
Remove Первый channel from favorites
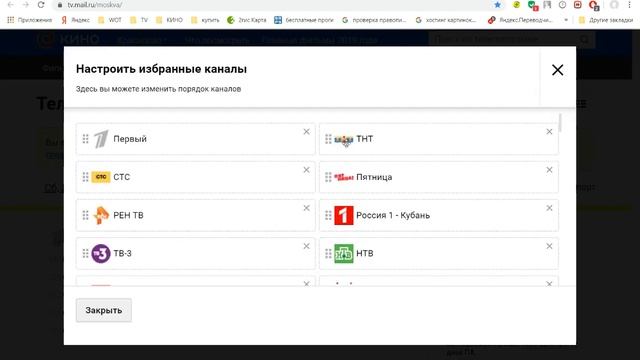[x=307, y=131]
